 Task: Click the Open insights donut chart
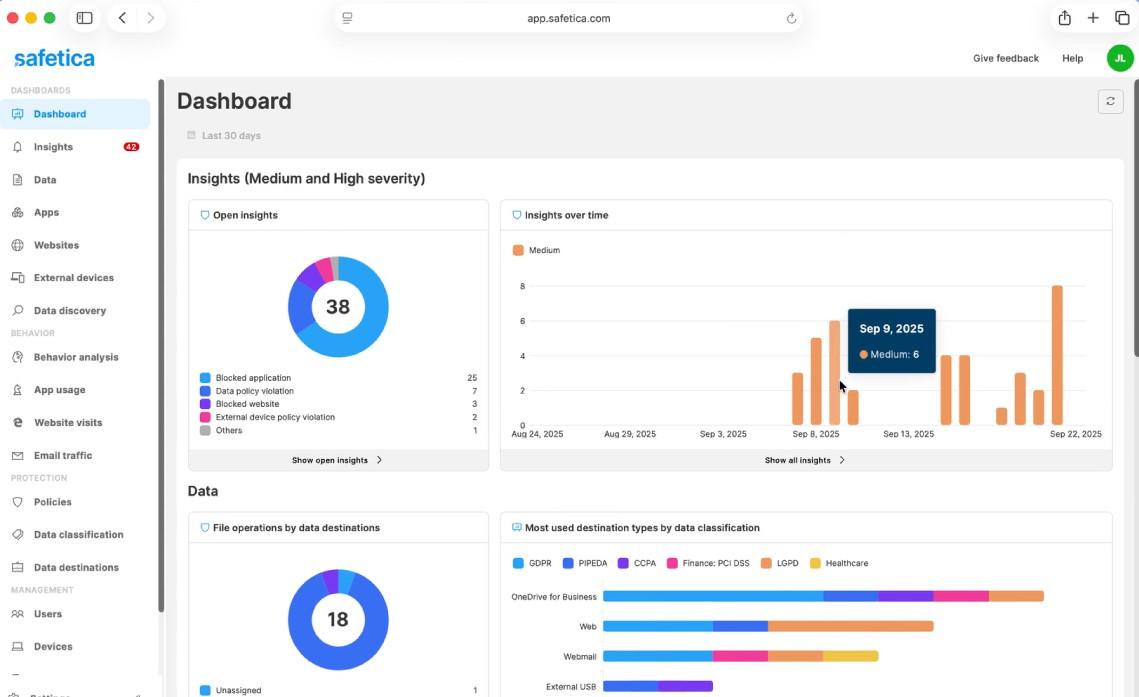[x=338, y=306]
